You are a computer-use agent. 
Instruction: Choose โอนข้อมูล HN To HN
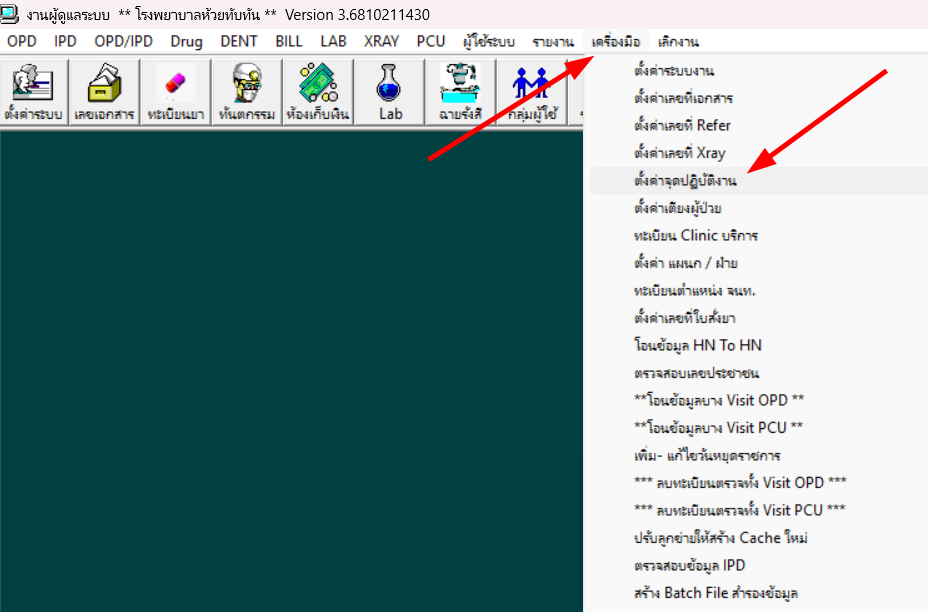tap(698, 345)
